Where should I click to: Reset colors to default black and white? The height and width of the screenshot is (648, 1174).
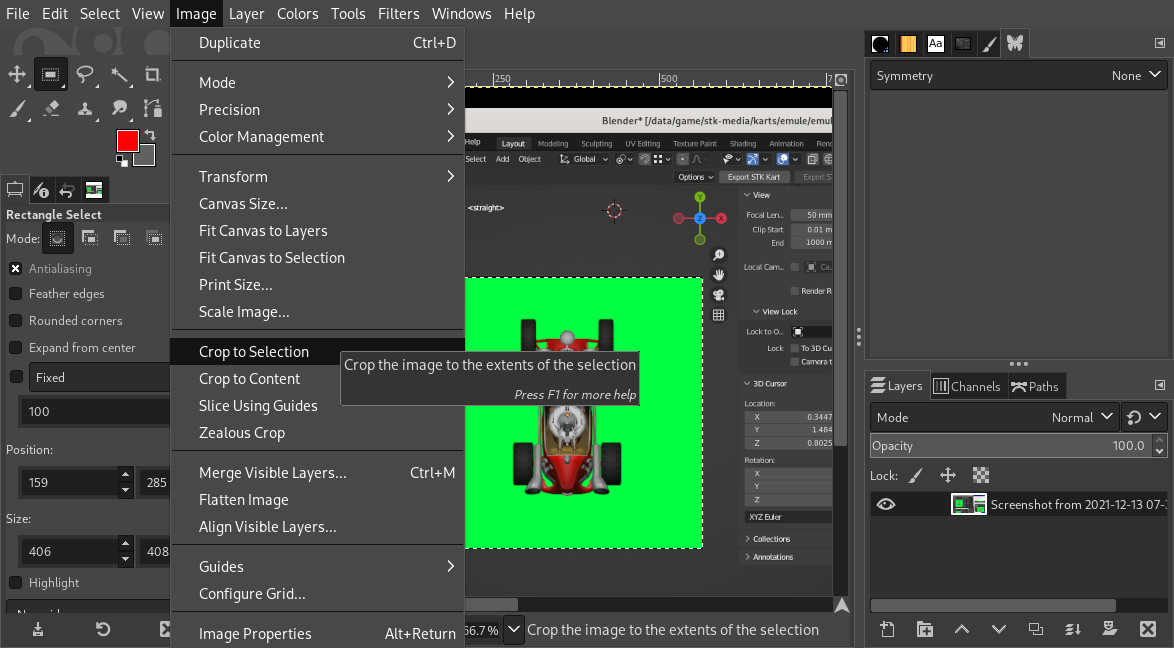click(122, 161)
